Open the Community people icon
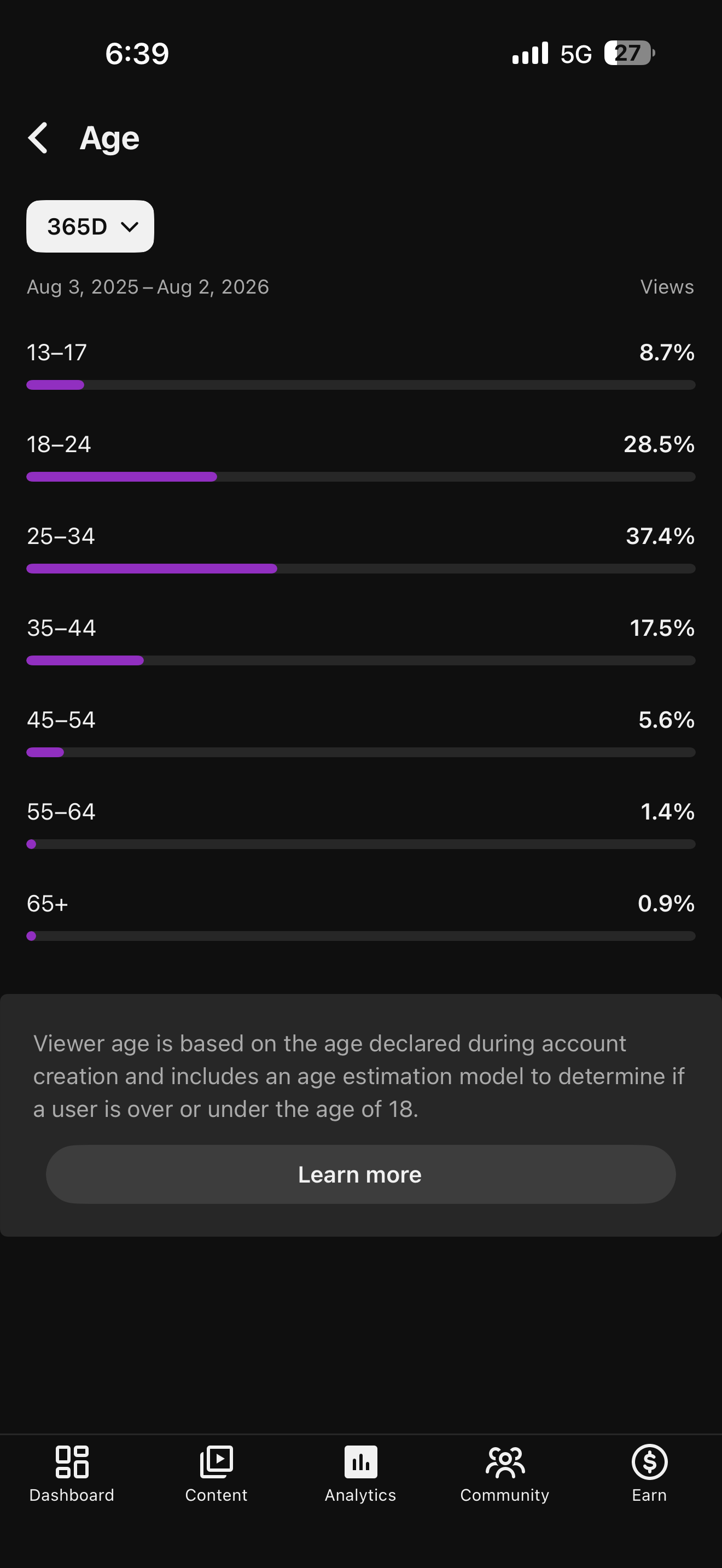The width and height of the screenshot is (722, 1568). click(505, 1462)
